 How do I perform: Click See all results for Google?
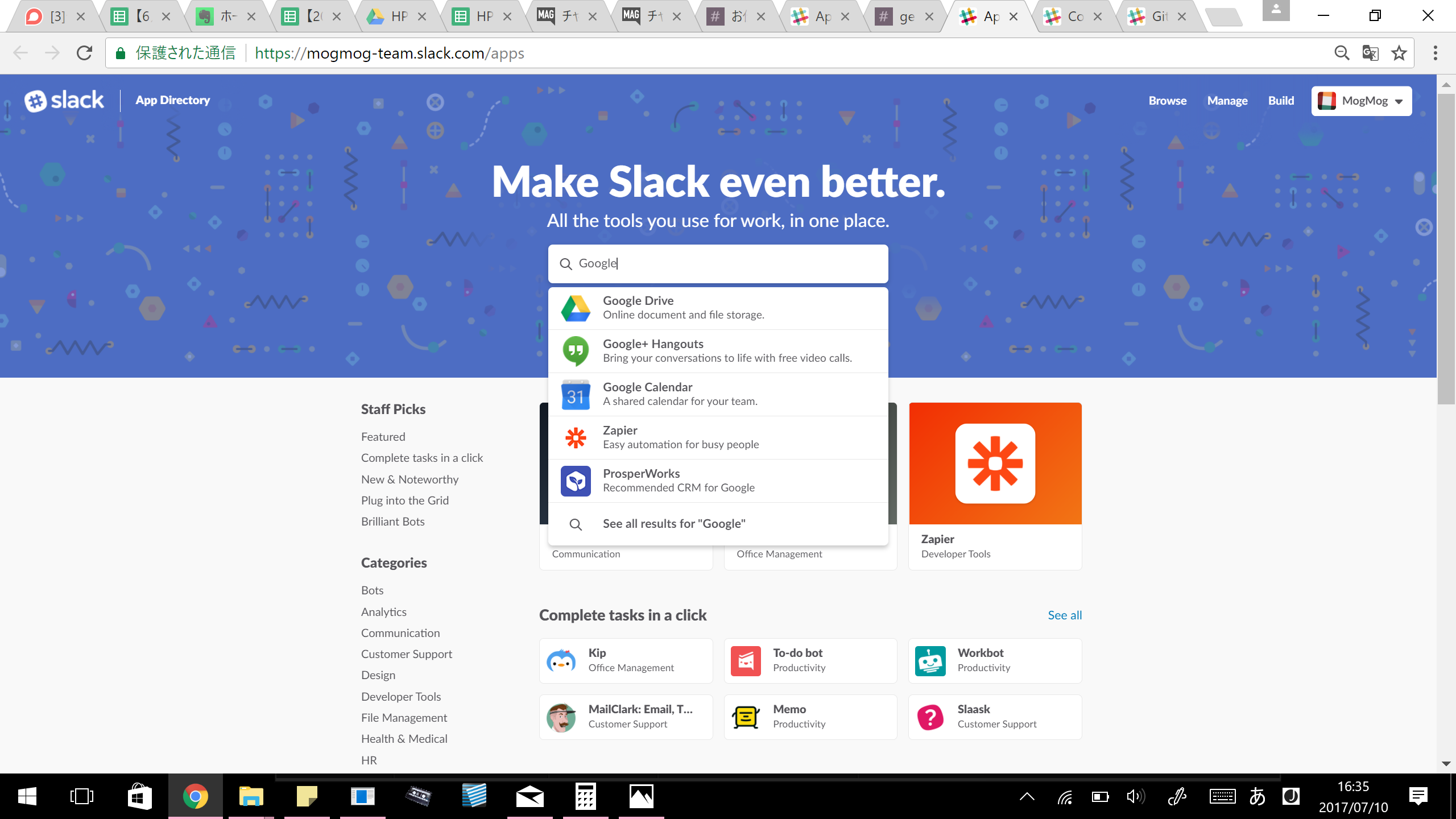[x=673, y=523]
